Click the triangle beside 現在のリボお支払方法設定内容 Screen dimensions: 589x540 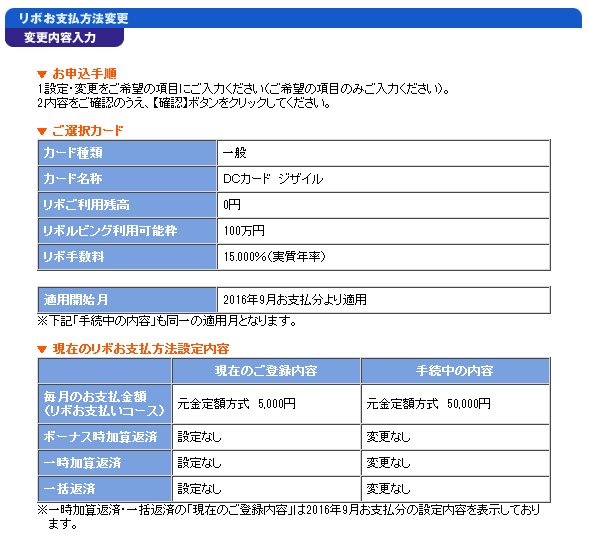point(42,350)
